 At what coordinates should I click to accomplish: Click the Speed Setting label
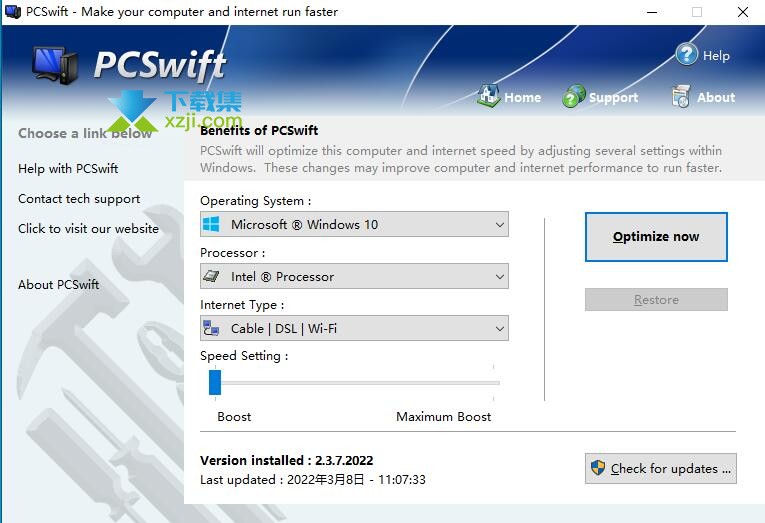(244, 356)
